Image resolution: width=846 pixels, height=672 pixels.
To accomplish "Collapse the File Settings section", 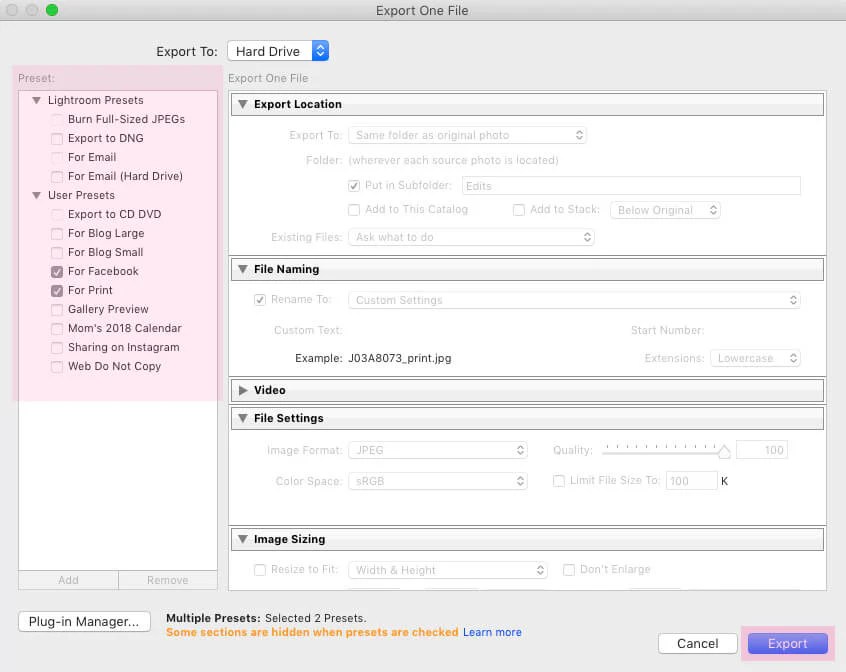I will (x=243, y=418).
